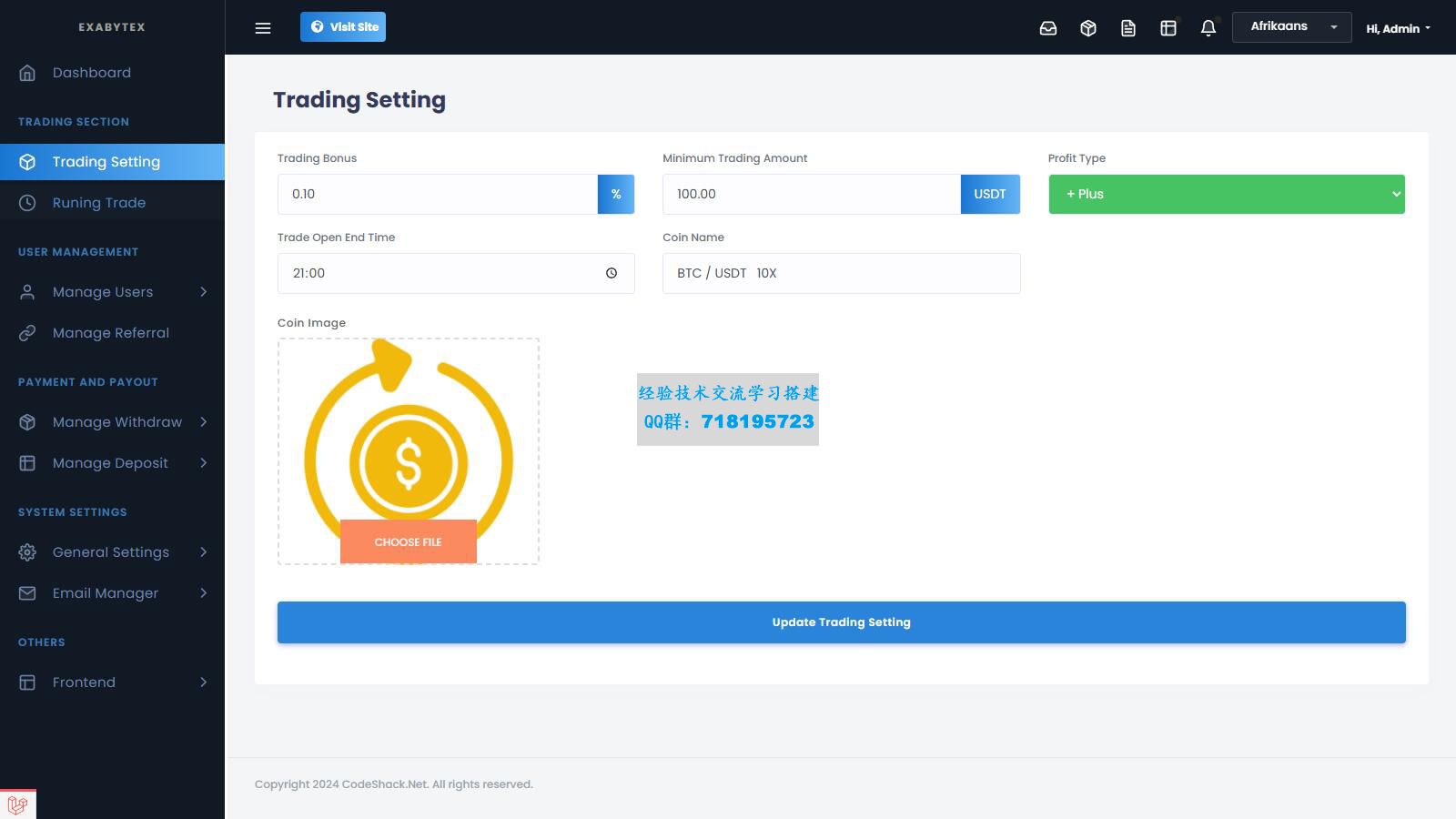Click the Trading Setting page heading

tap(359, 100)
